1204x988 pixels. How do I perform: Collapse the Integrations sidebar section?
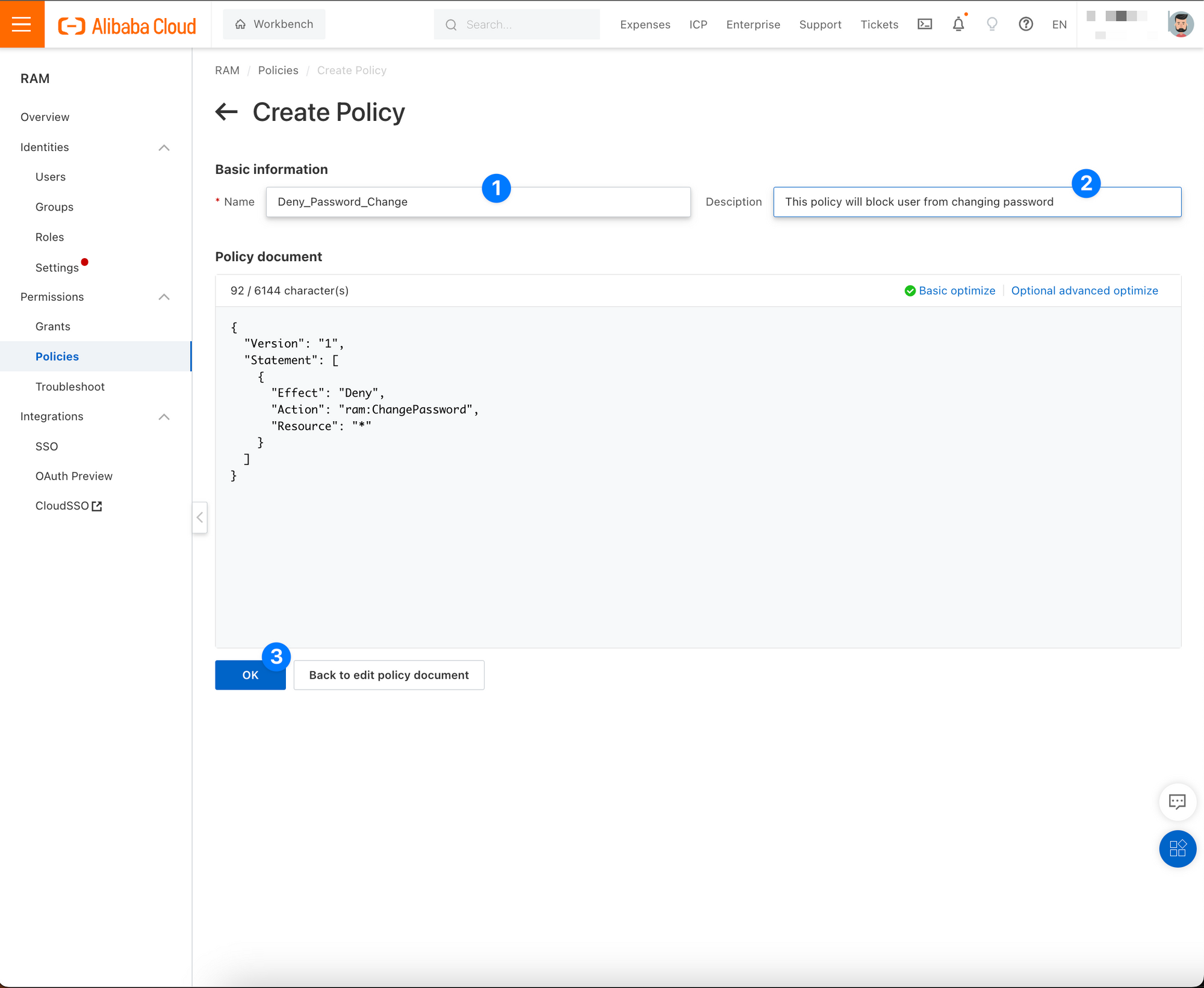[164, 416]
